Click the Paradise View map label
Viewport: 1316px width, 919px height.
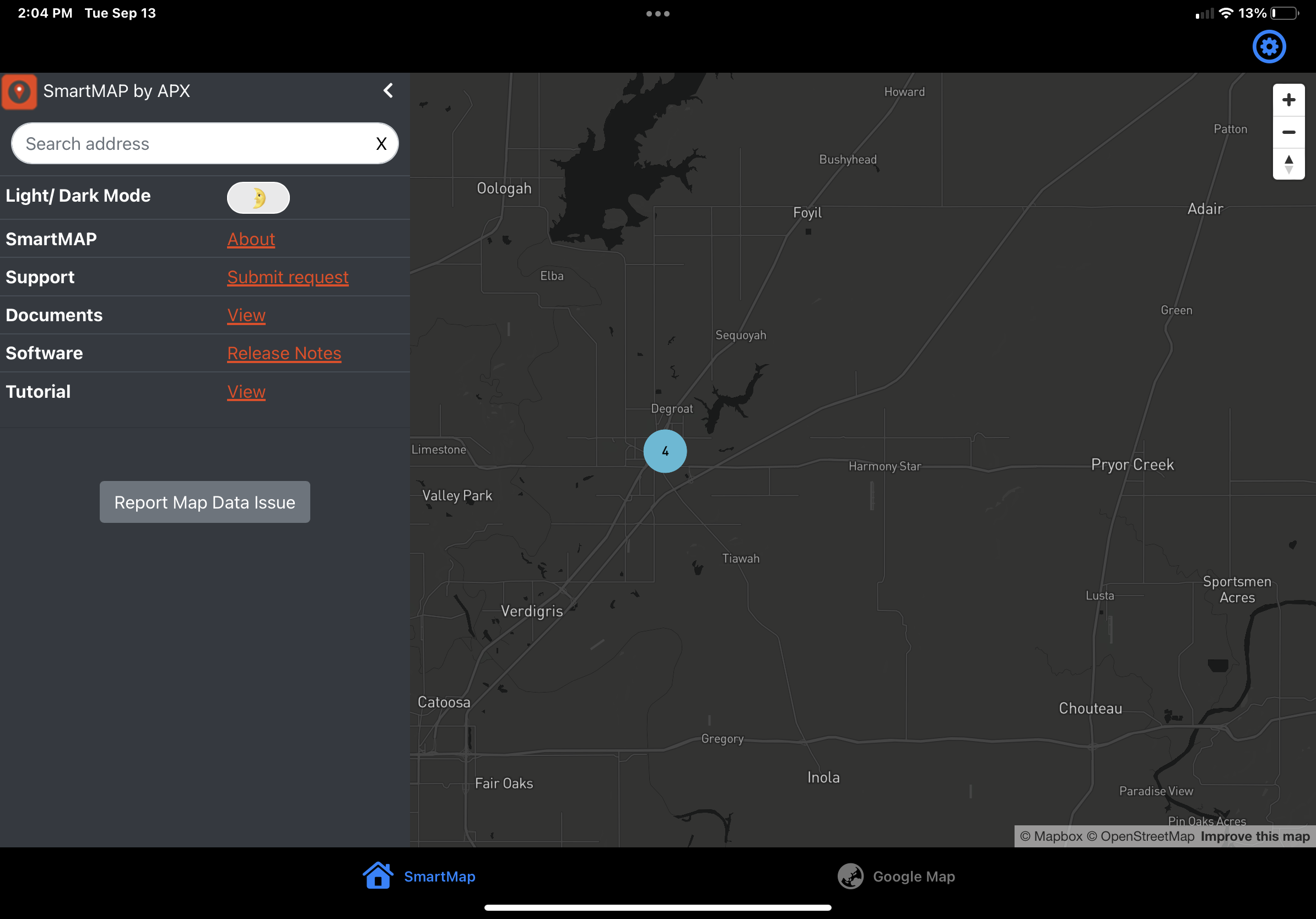tap(1156, 791)
